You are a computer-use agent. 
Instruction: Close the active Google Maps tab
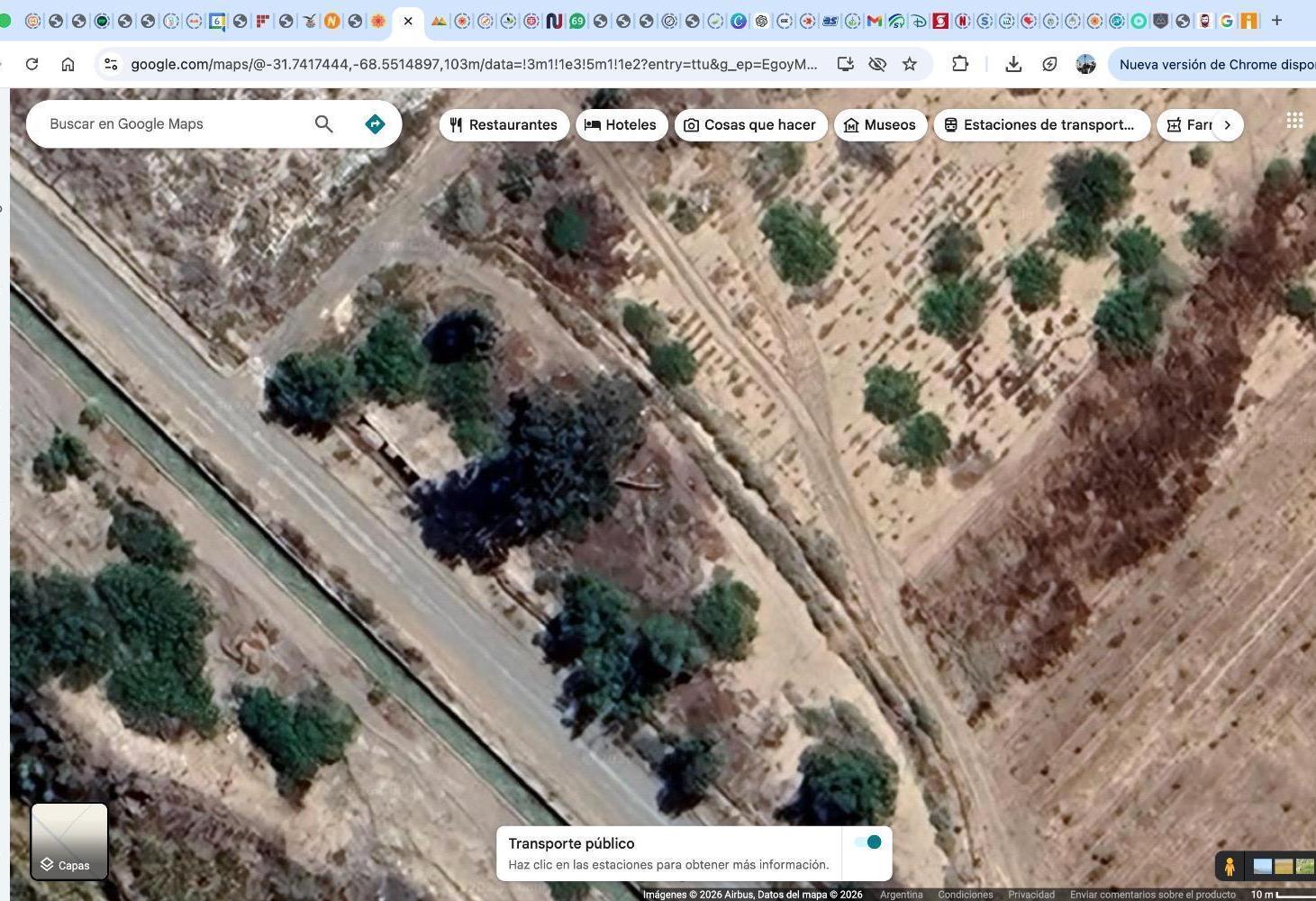tap(408, 21)
